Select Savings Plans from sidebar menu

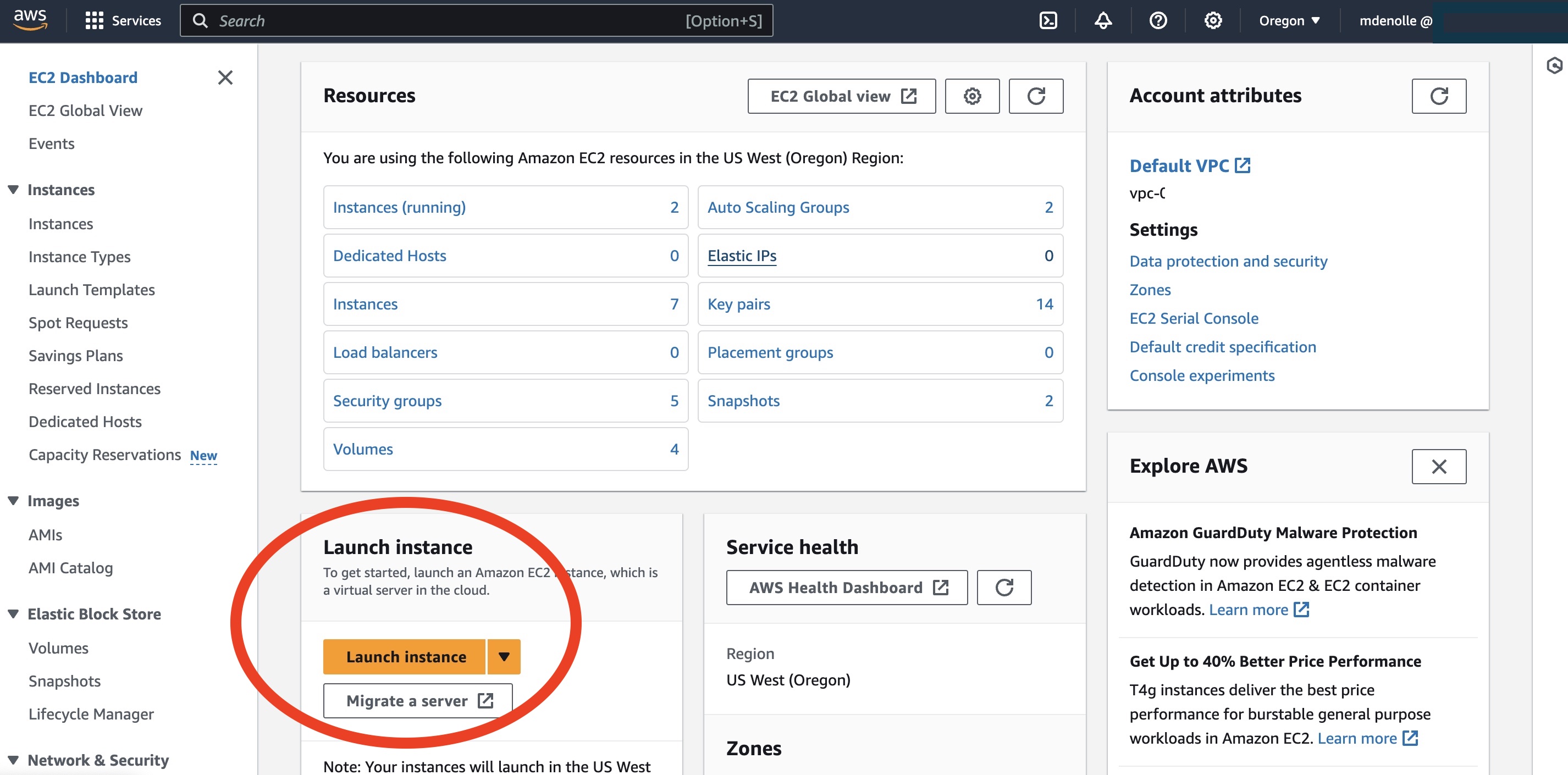click(x=76, y=354)
